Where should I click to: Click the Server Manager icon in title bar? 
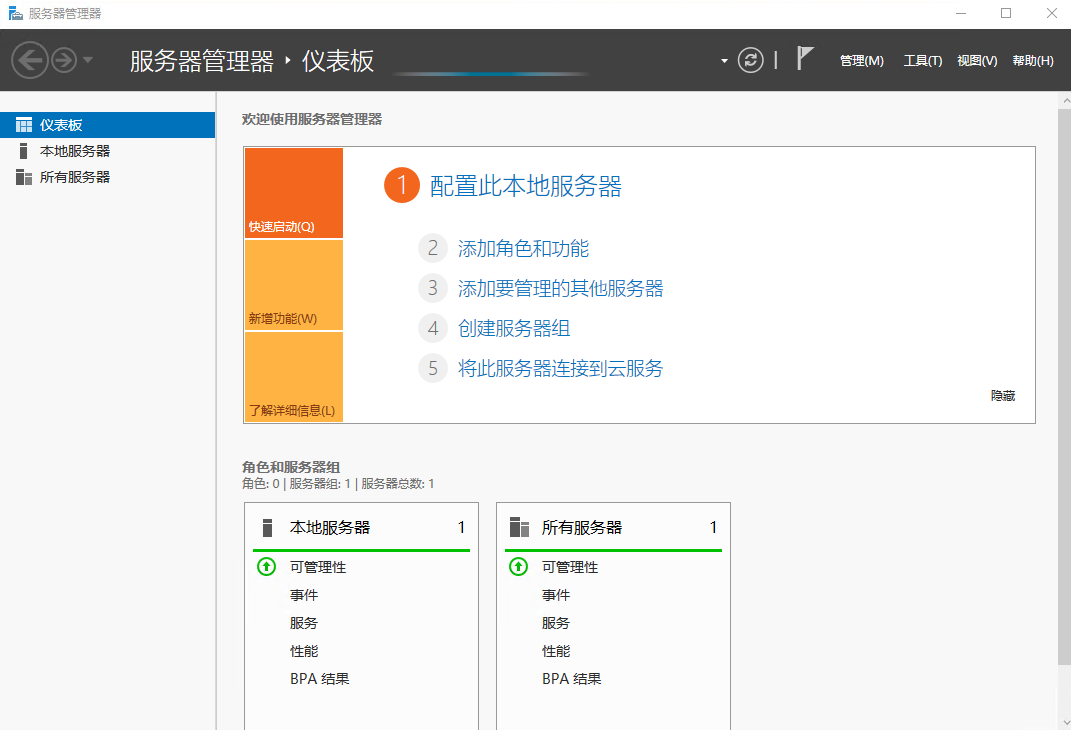(13, 13)
